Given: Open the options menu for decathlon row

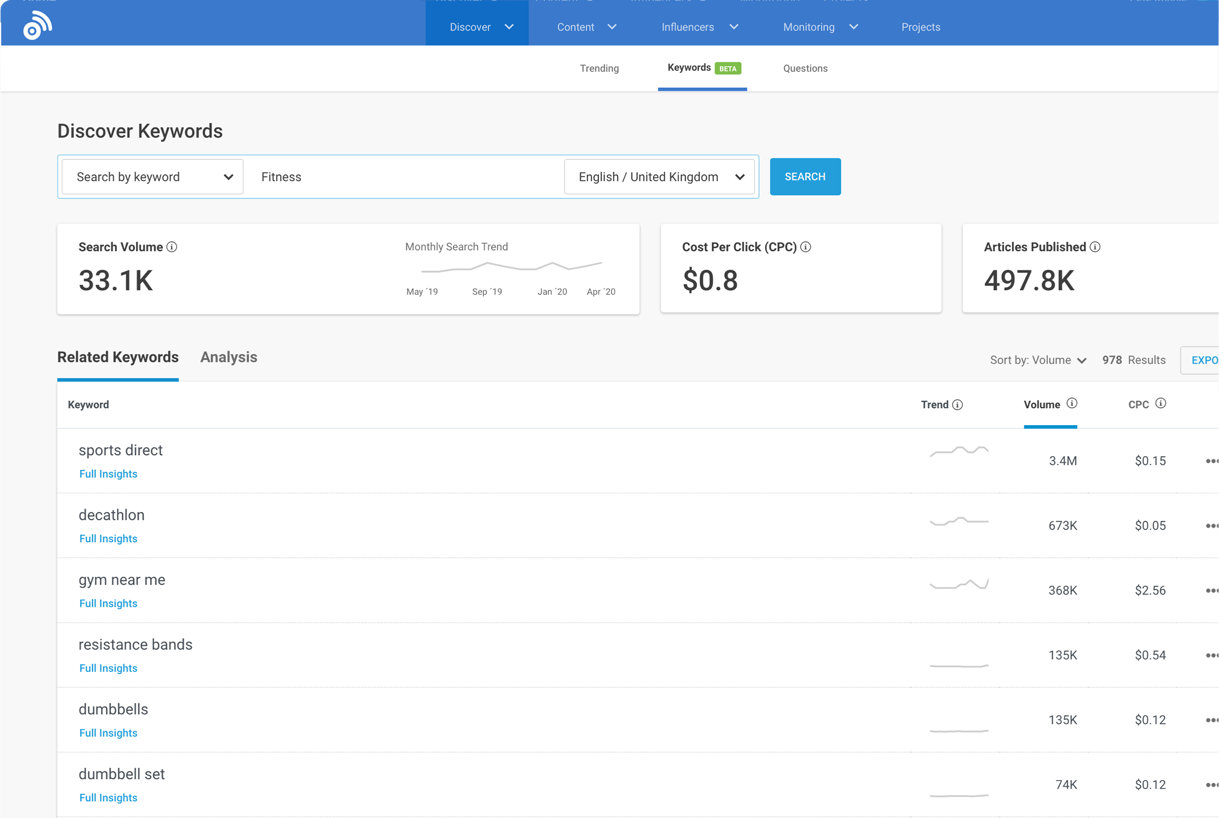Looking at the screenshot, I should pyautogui.click(x=1211, y=525).
